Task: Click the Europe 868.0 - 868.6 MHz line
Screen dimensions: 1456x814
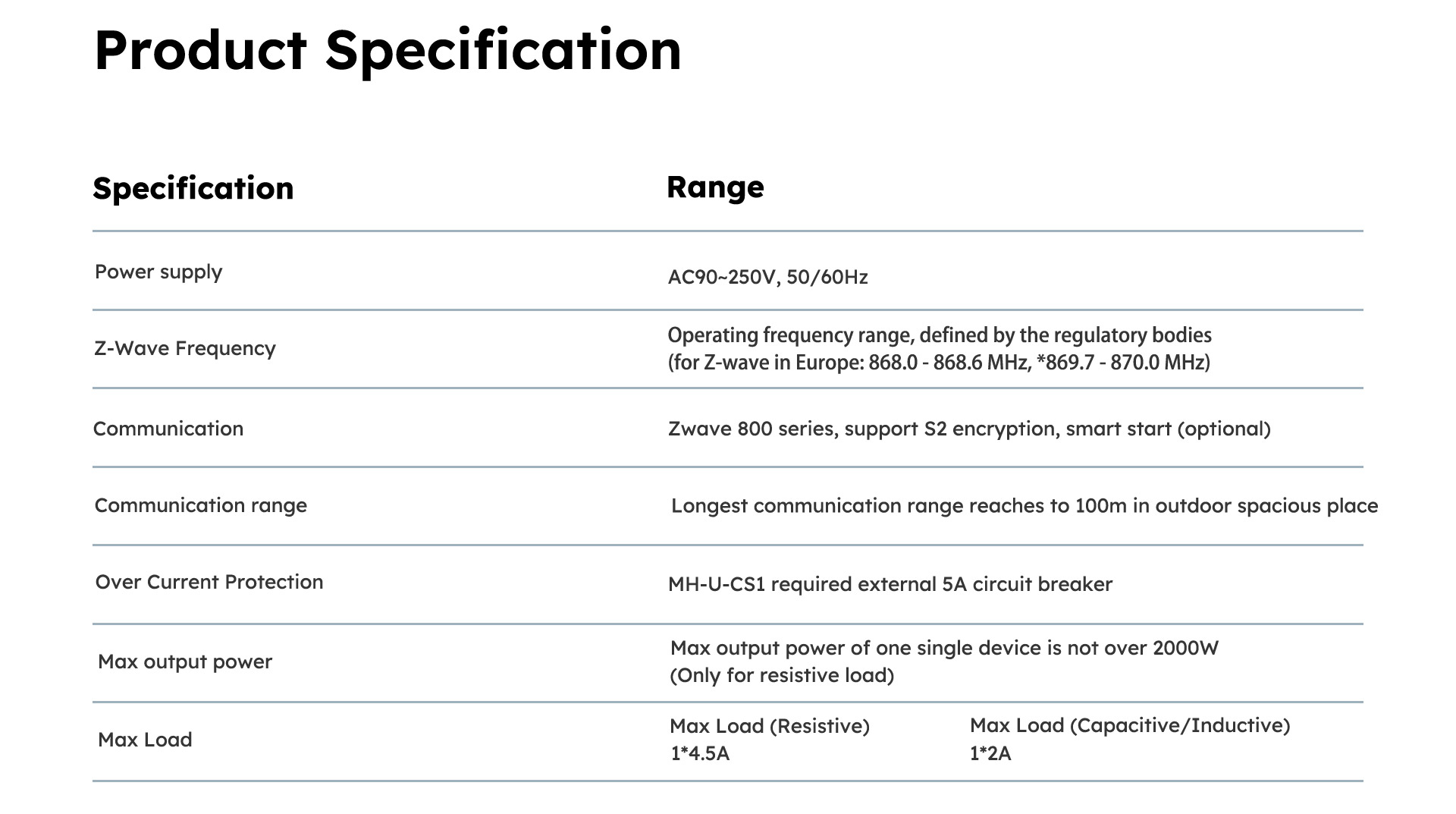Action: pyautogui.click(x=939, y=363)
